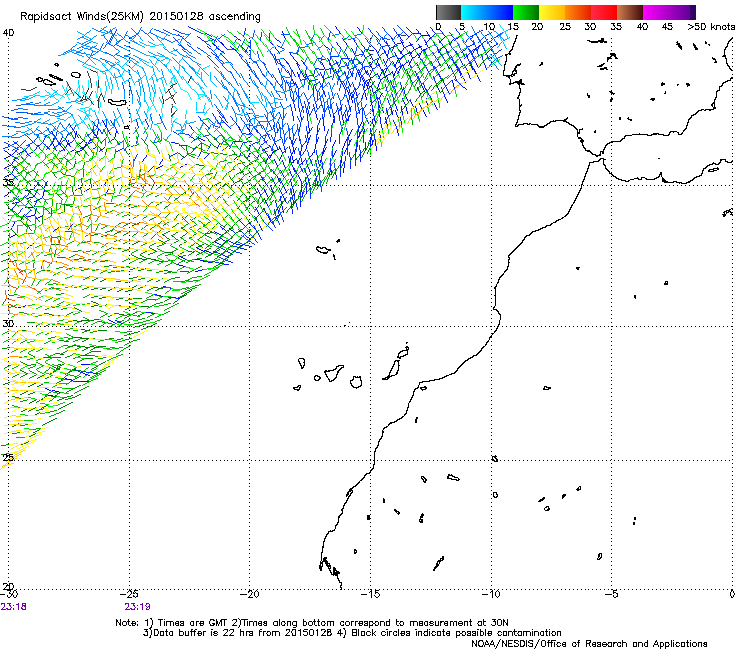Click the NOAA/NESDIS credit text
Image resolution: width=740 pixels, height=650 pixels.
[x=589, y=644]
